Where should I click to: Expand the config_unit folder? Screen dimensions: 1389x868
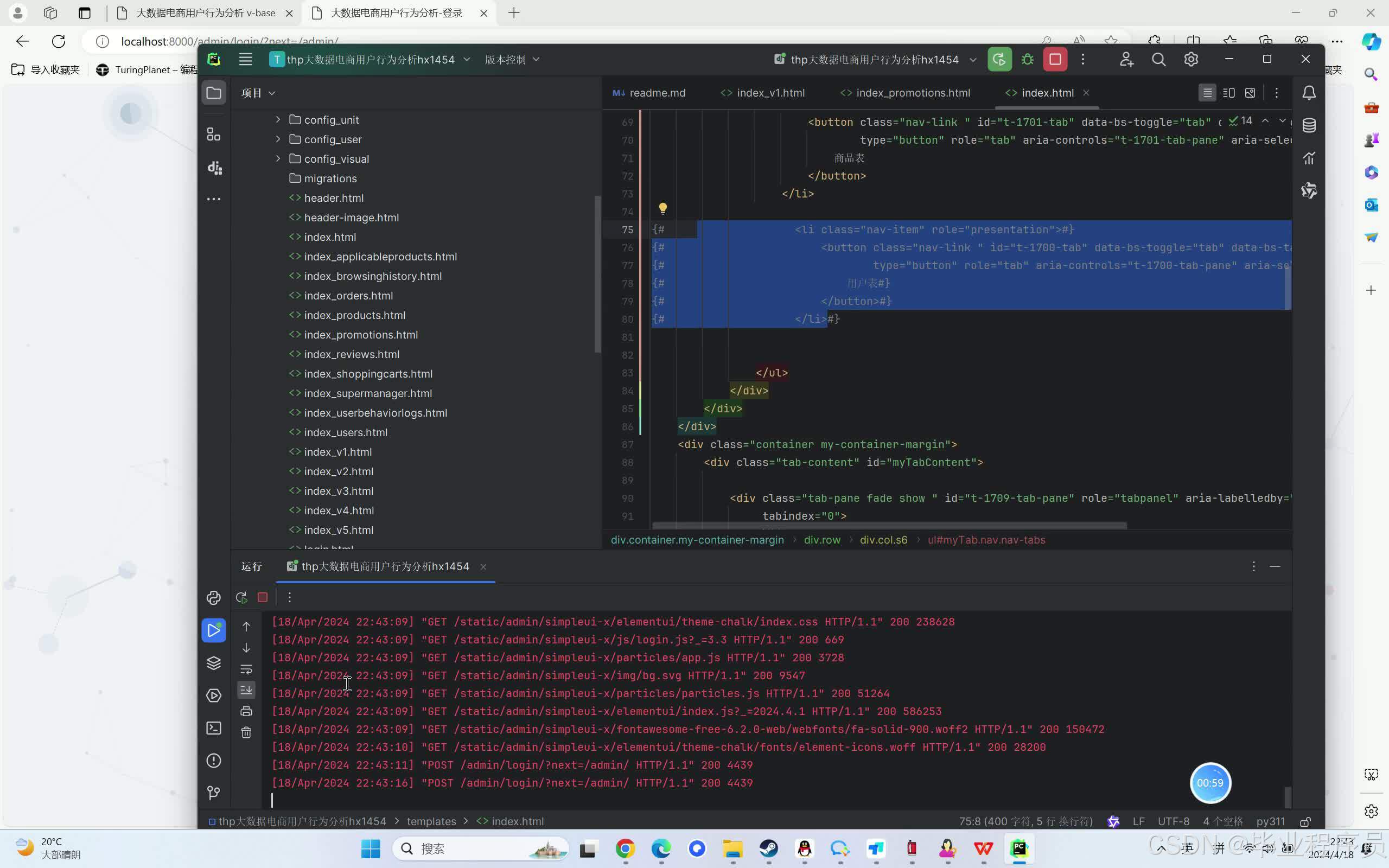(x=278, y=119)
